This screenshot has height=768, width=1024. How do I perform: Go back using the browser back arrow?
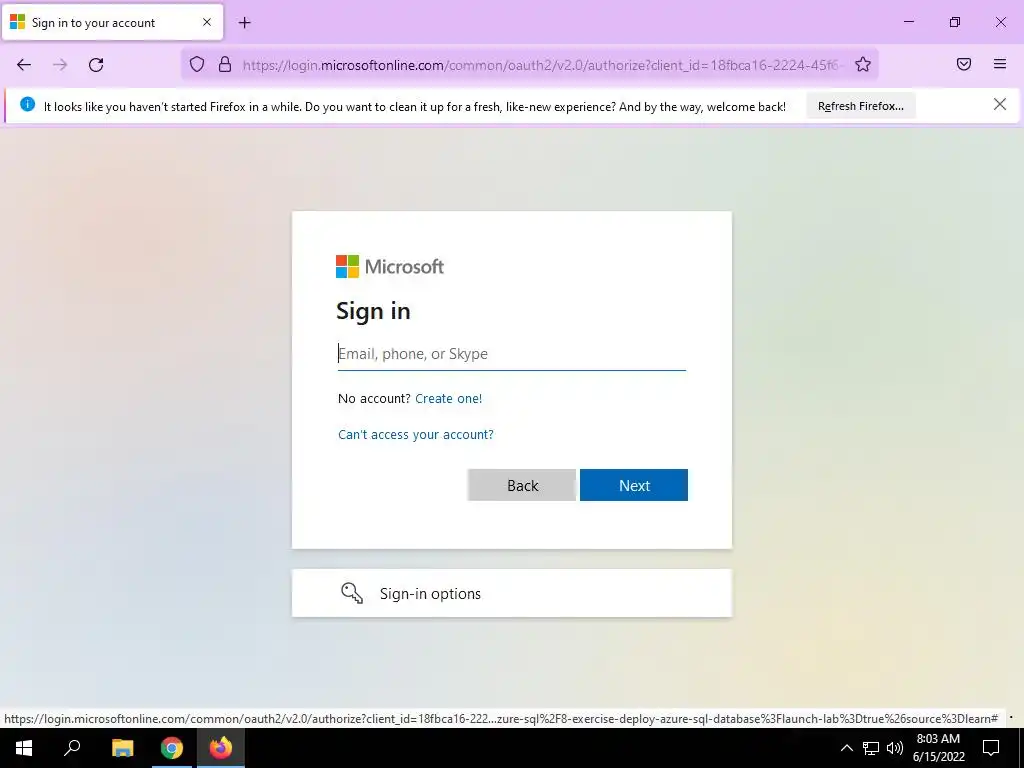click(x=24, y=65)
